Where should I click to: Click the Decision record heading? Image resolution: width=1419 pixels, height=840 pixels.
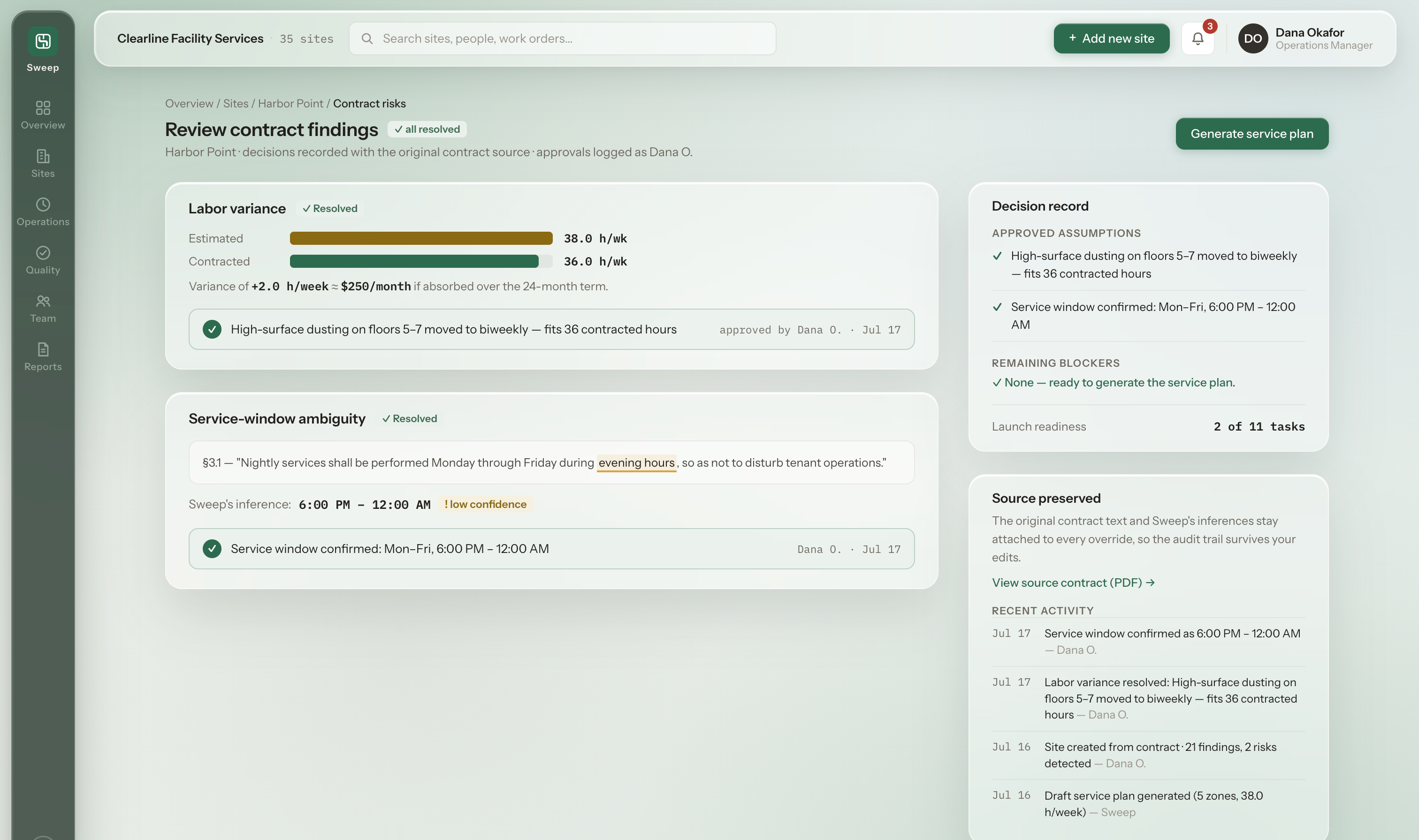[x=1040, y=206]
